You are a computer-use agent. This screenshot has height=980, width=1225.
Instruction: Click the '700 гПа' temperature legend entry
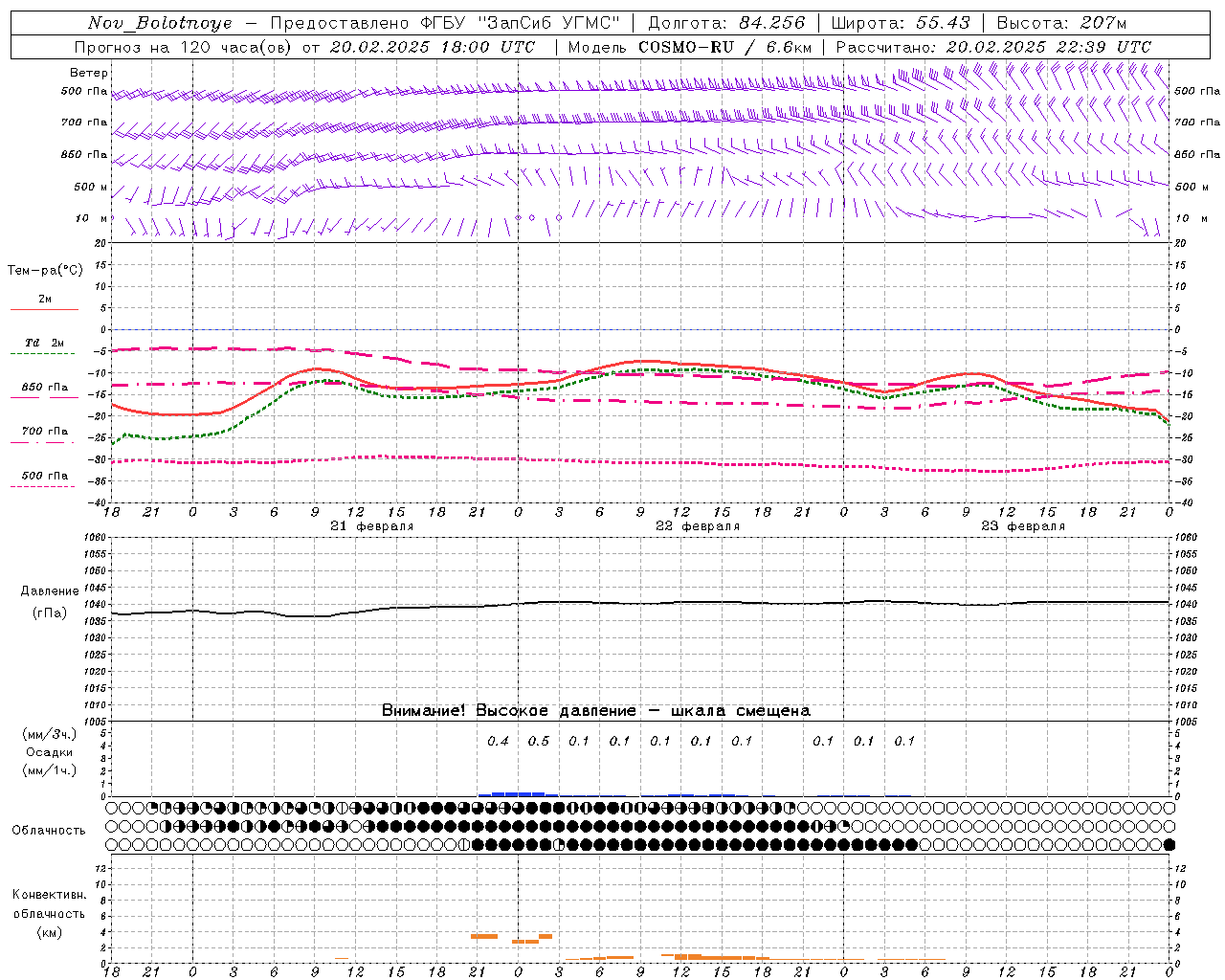45,432
